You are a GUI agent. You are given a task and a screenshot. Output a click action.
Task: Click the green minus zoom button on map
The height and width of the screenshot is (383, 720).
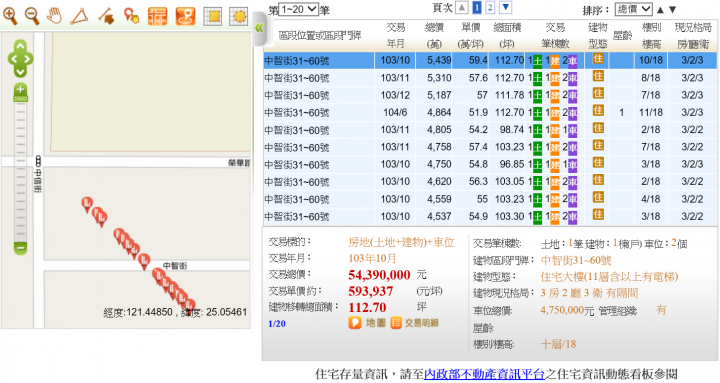pos(20,248)
